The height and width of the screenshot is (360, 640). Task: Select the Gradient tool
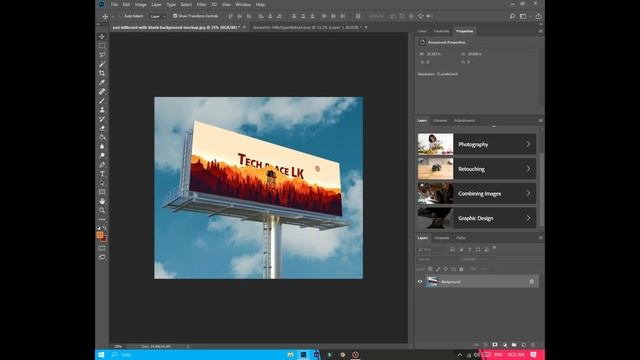click(102, 137)
